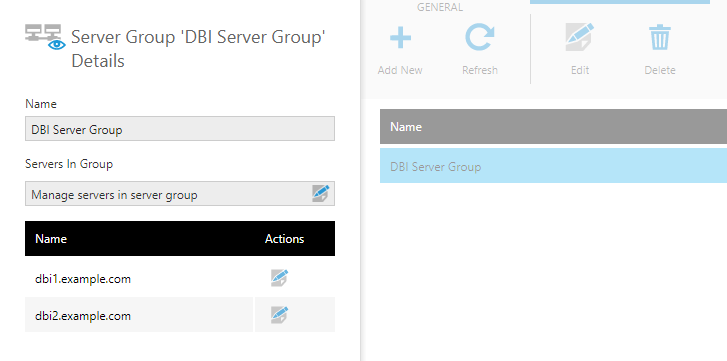The image size is (727, 361).
Task: Click the black Name column header
Action: tap(51, 239)
